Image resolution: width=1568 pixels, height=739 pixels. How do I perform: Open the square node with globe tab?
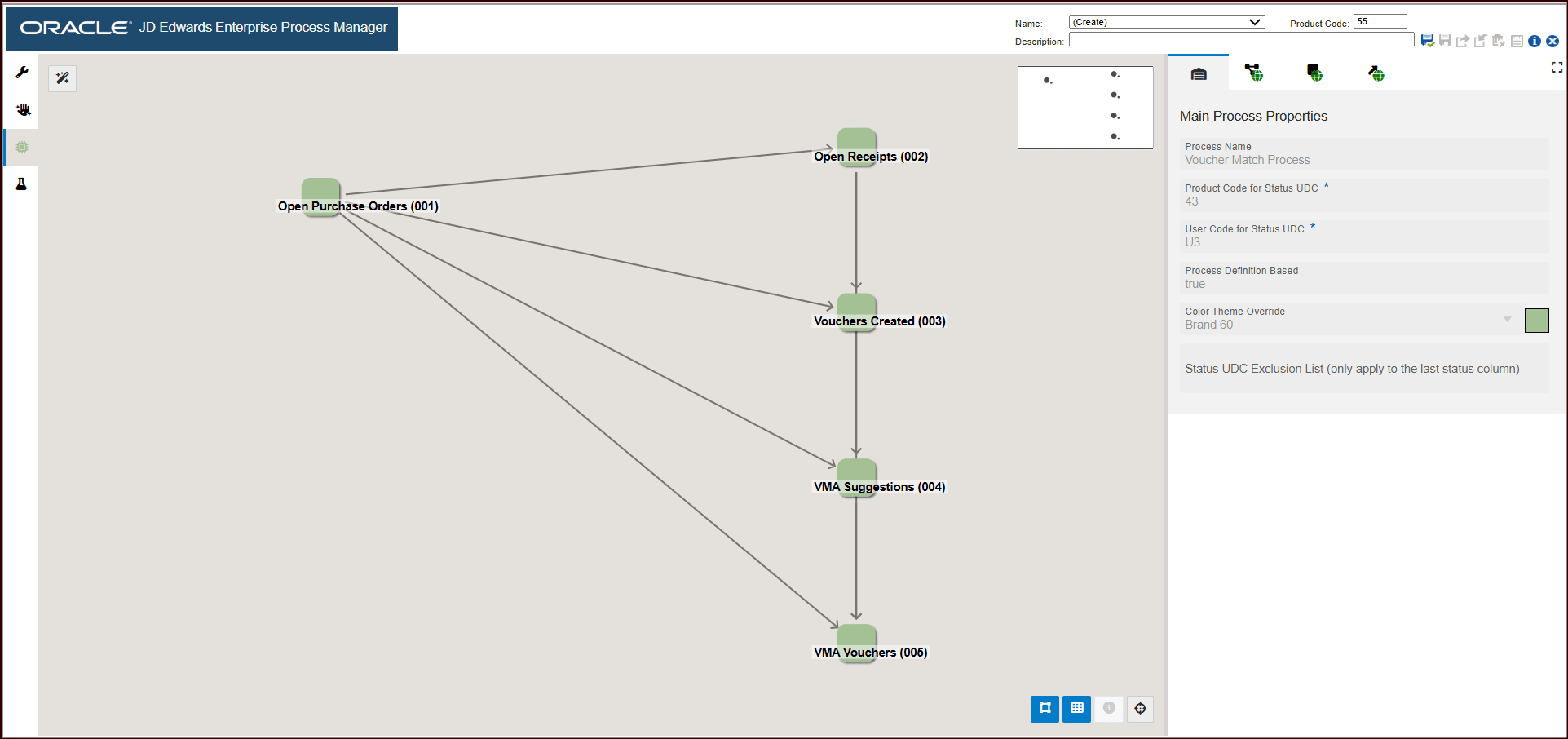point(1314,73)
